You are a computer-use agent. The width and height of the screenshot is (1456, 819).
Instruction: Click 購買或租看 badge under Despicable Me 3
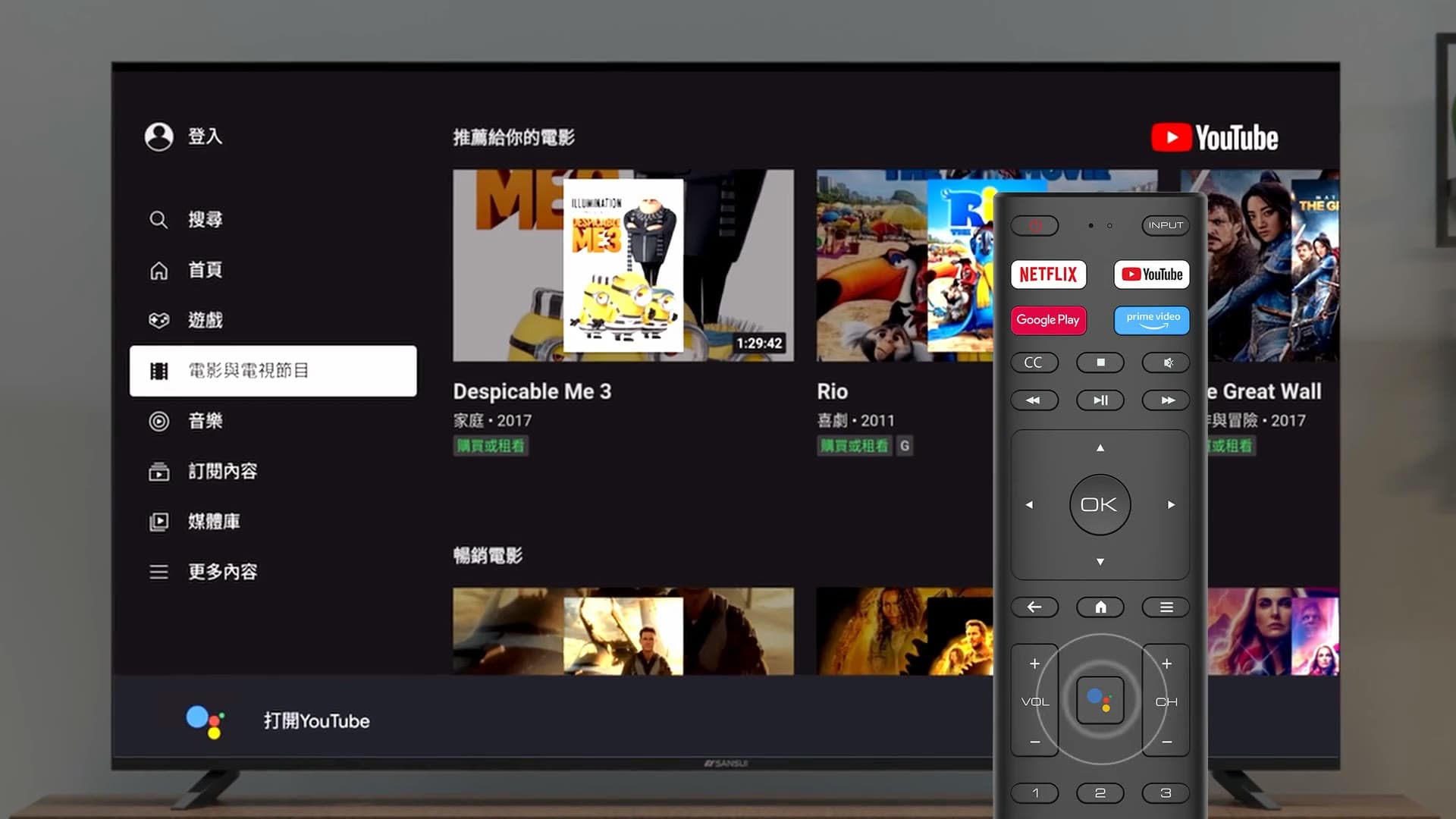coord(491,446)
